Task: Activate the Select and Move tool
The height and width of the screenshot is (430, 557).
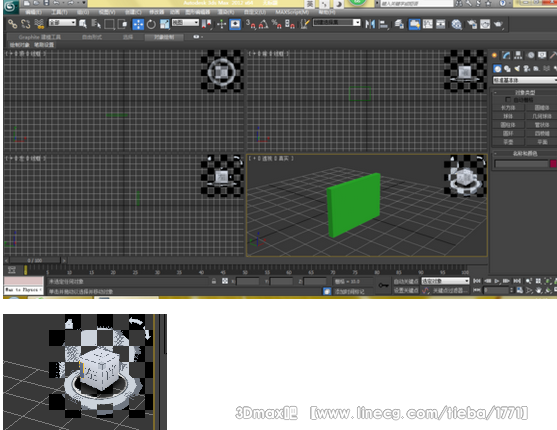Action: click(x=138, y=24)
